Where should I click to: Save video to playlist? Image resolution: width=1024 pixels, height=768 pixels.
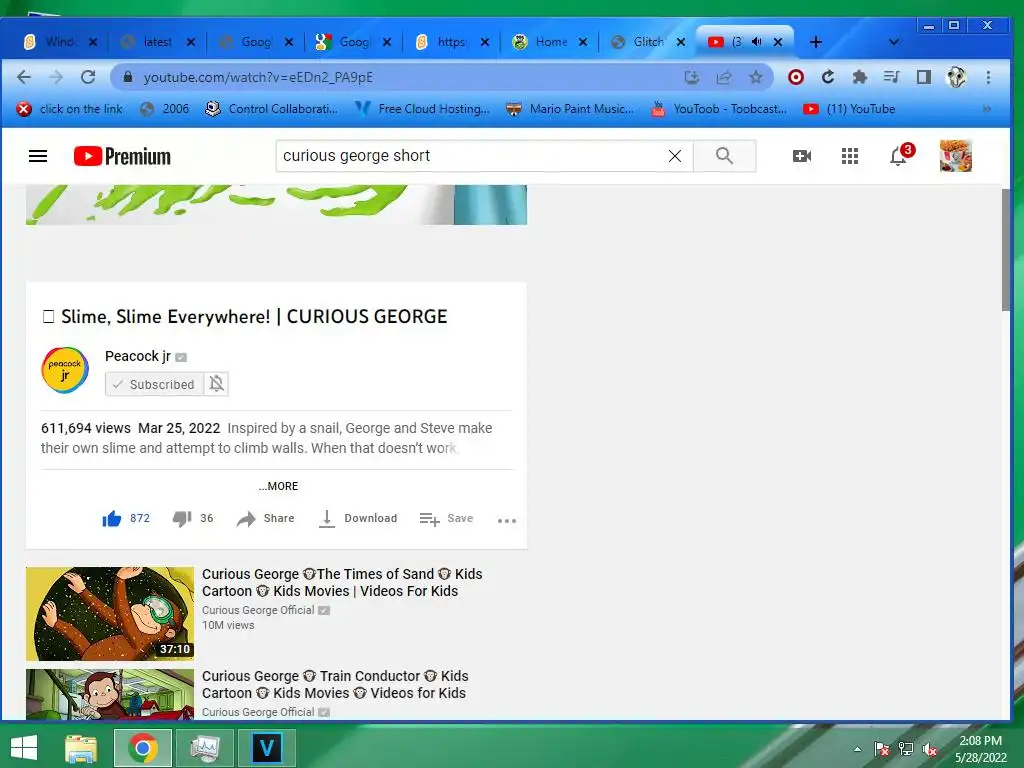[x=447, y=519]
